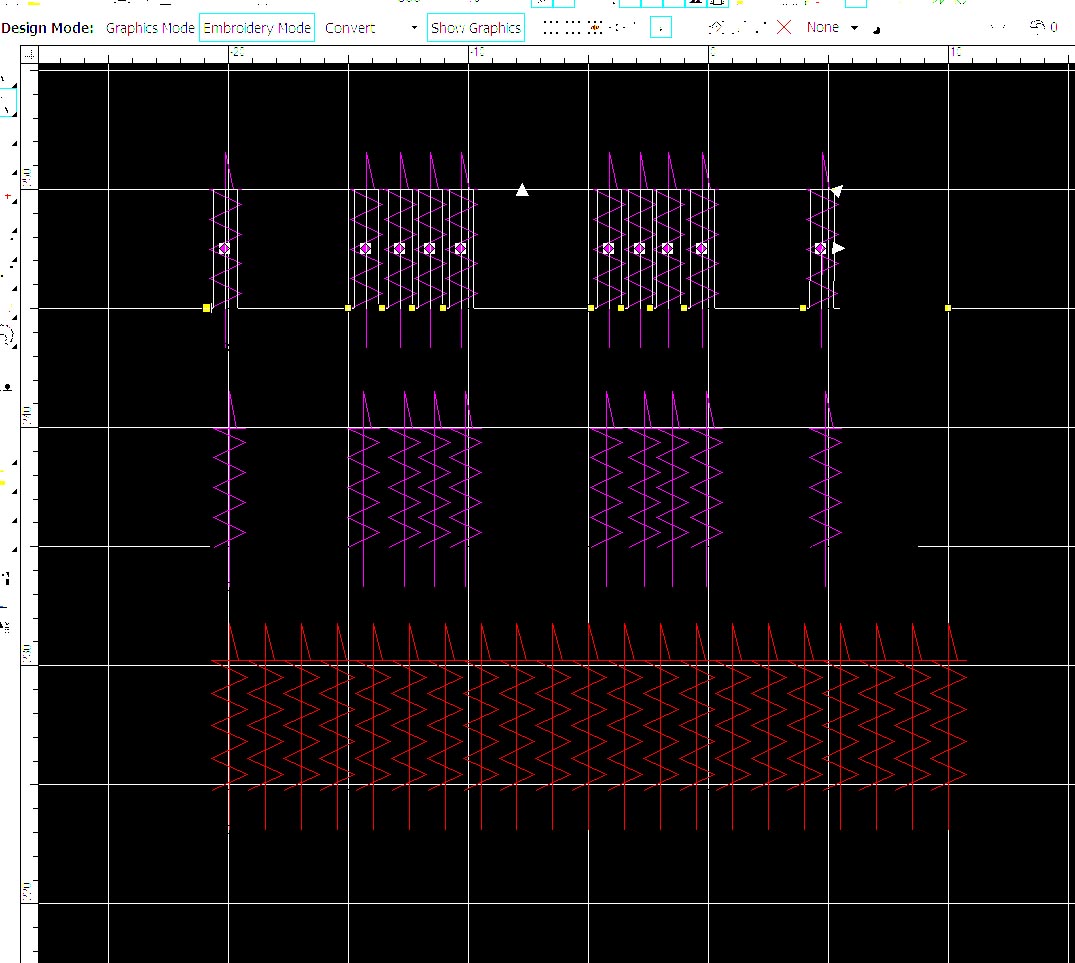Select the leftmost magenta diamond stitch node
Image resolution: width=1075 pixels, height=963 pixels.
click(224, 248)
